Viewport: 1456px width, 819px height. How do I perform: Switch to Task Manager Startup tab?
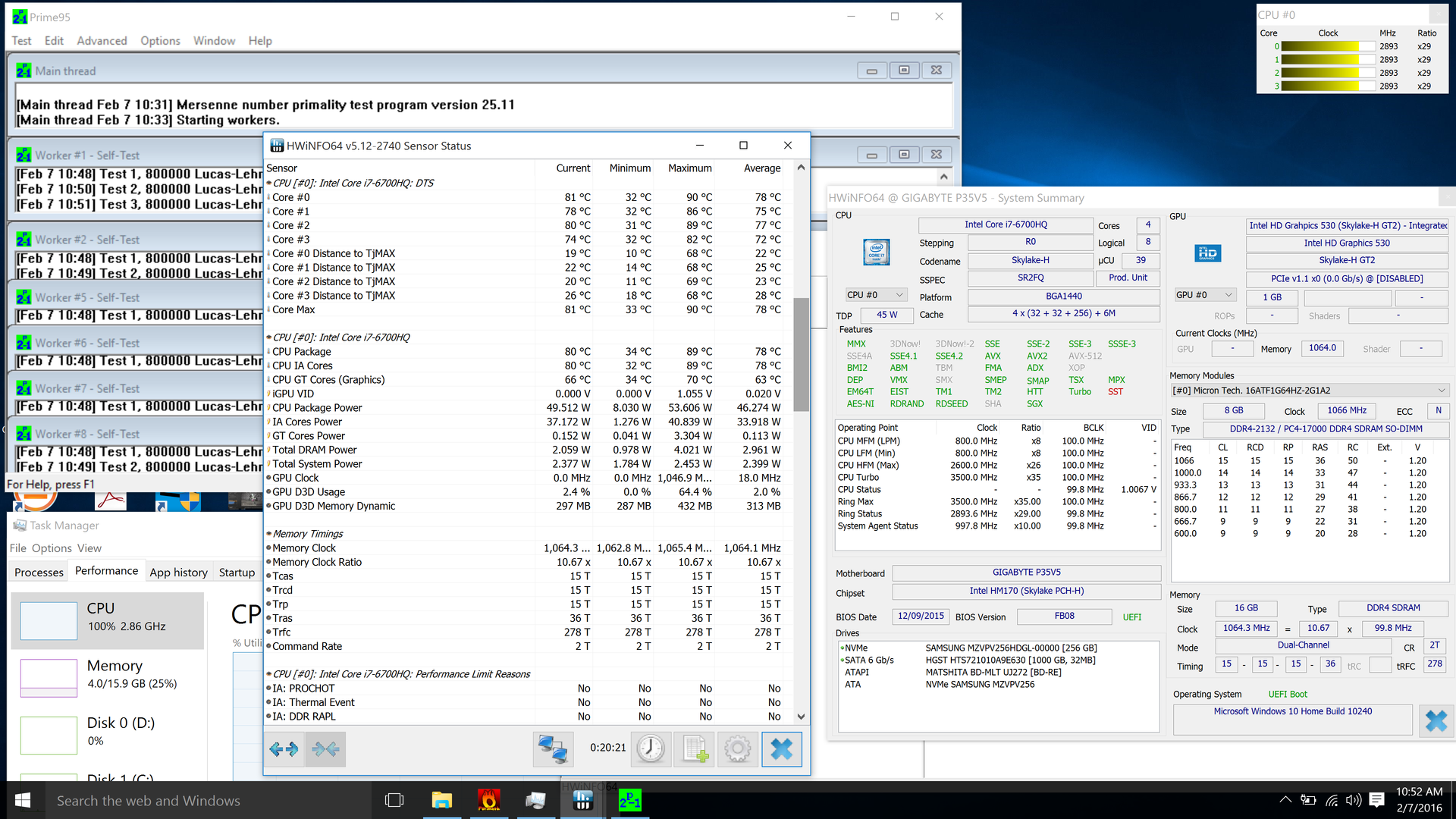[237, 573]
